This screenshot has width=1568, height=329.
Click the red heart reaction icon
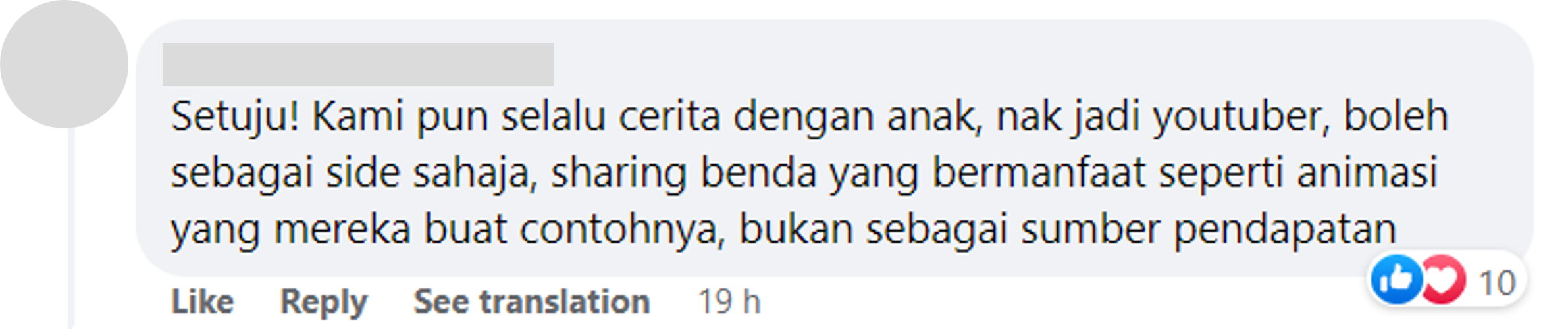click(1443, 279)
